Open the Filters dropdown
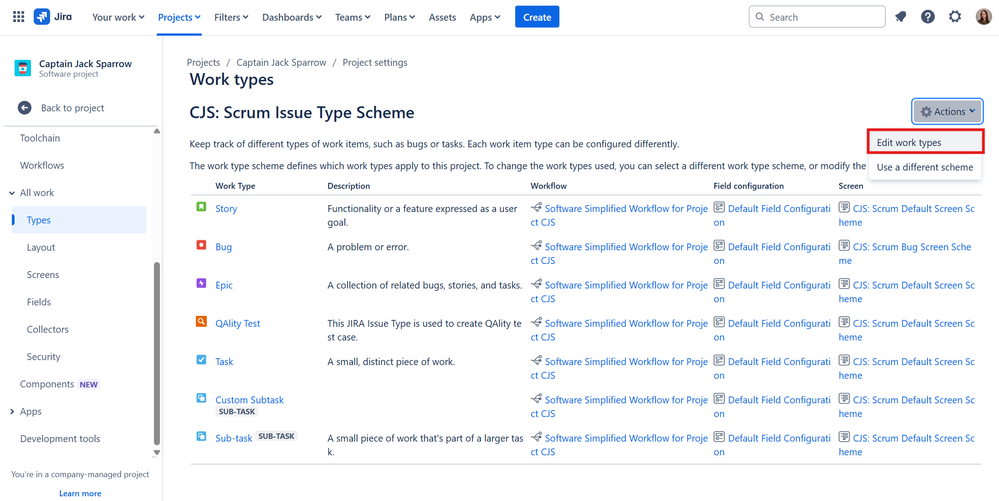The width and height of the screenshot is (999, 501). coord(231,17)
